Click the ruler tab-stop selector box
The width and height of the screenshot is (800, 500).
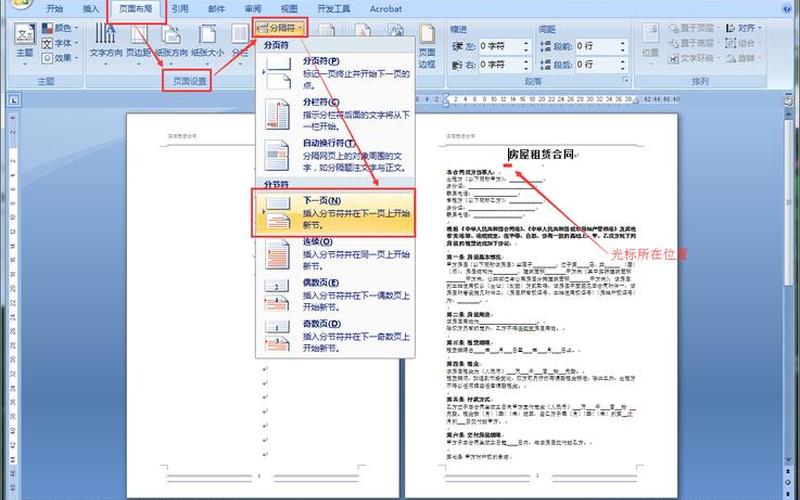[14, 100]
